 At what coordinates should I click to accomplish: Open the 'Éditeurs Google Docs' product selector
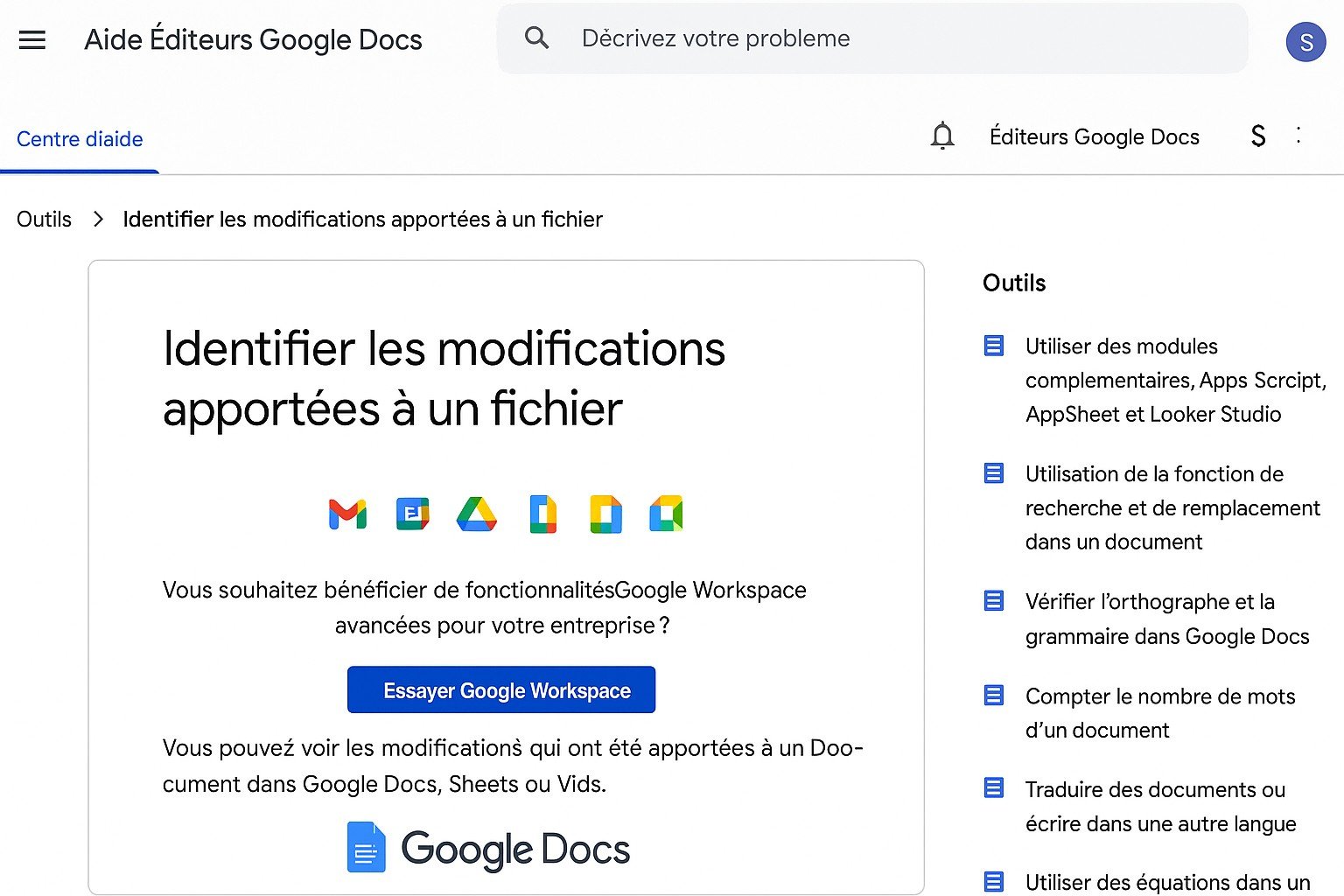point(1095,136)
